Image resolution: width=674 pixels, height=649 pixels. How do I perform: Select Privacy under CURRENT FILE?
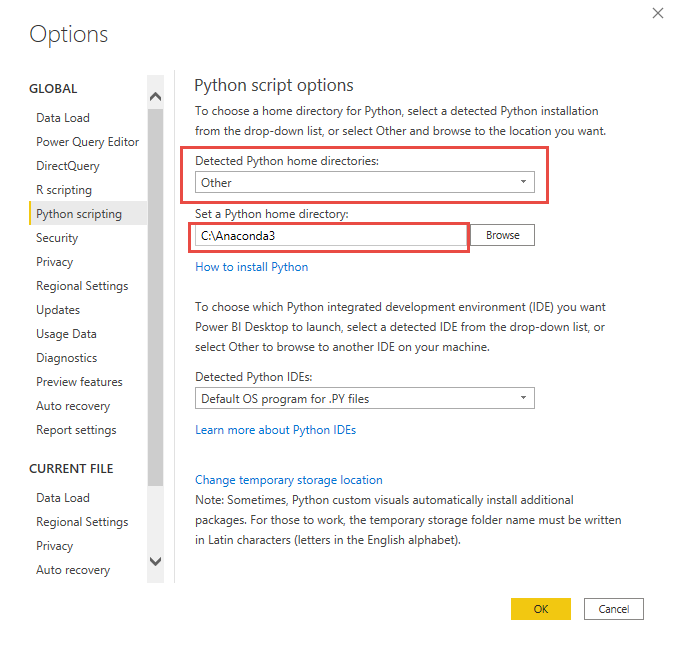pos(54,546)
